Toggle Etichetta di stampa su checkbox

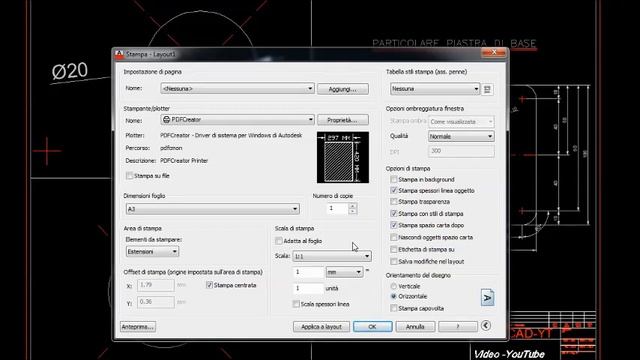tap(393, 249)
